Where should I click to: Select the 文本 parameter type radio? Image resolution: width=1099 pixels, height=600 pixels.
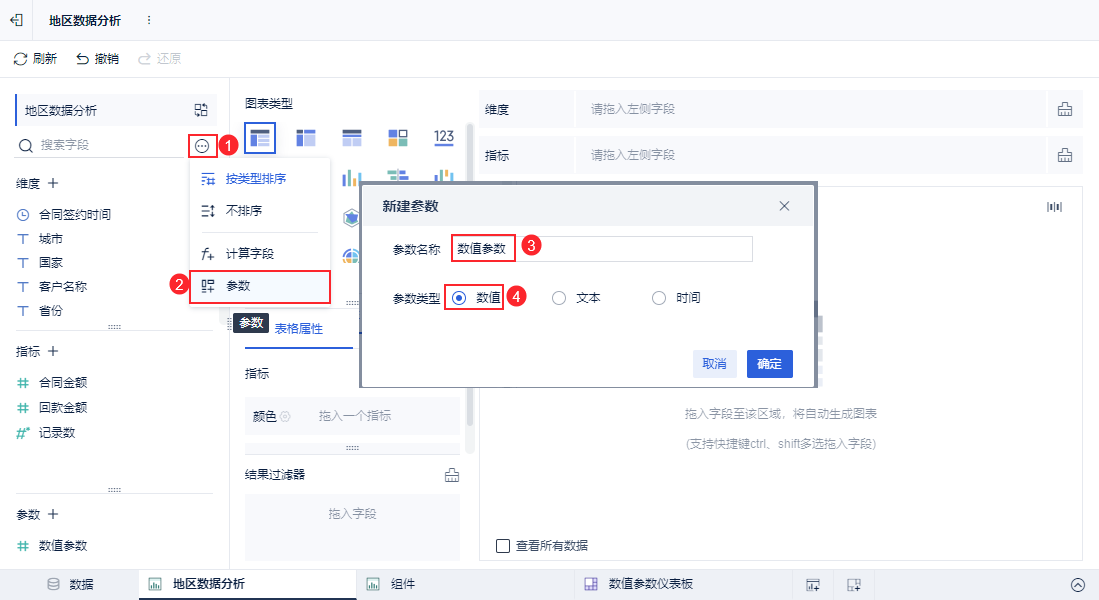559,298
